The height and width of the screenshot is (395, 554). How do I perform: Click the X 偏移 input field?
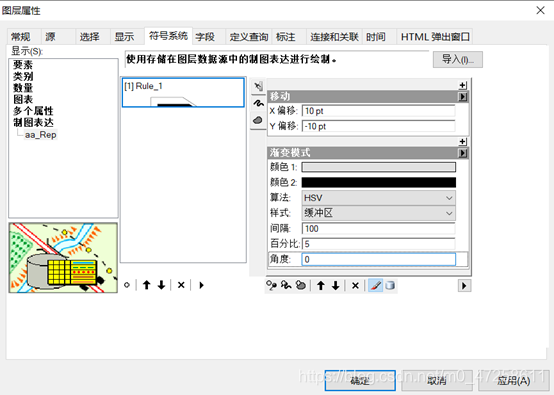(x=379, y=111)
